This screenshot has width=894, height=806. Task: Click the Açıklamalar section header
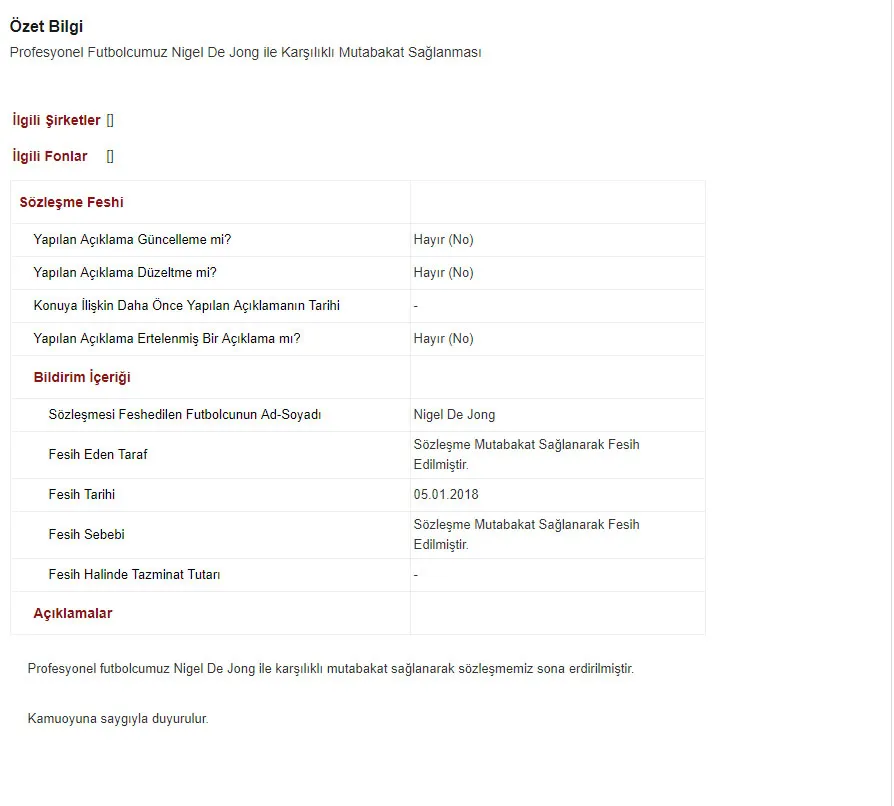[73, 613]
